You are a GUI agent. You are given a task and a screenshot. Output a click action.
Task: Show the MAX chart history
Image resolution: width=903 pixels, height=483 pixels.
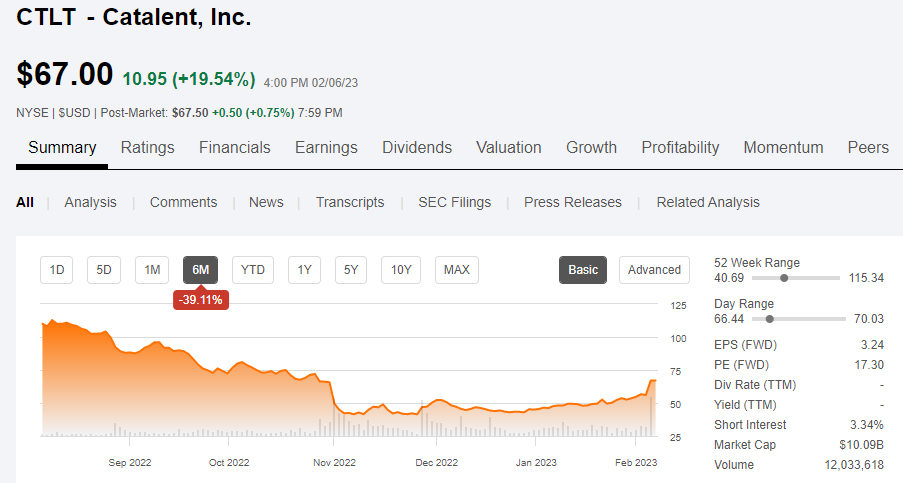[456, 270]
